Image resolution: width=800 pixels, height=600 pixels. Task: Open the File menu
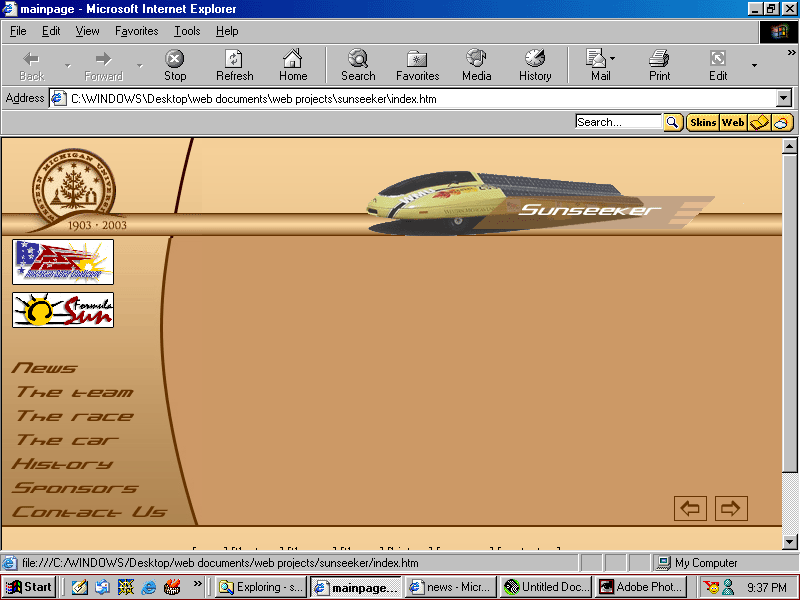click(18, 31)
